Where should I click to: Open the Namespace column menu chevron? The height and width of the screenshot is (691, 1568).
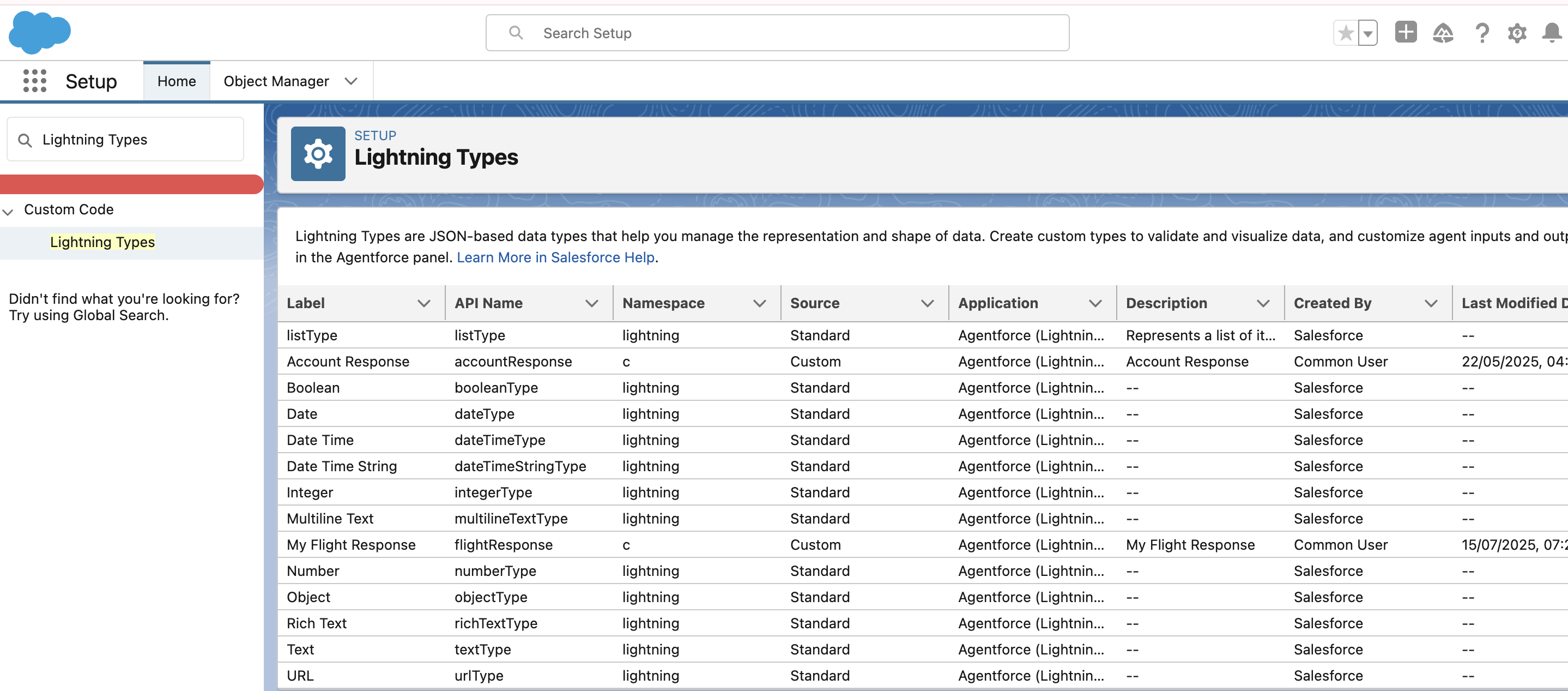point(760,303)
